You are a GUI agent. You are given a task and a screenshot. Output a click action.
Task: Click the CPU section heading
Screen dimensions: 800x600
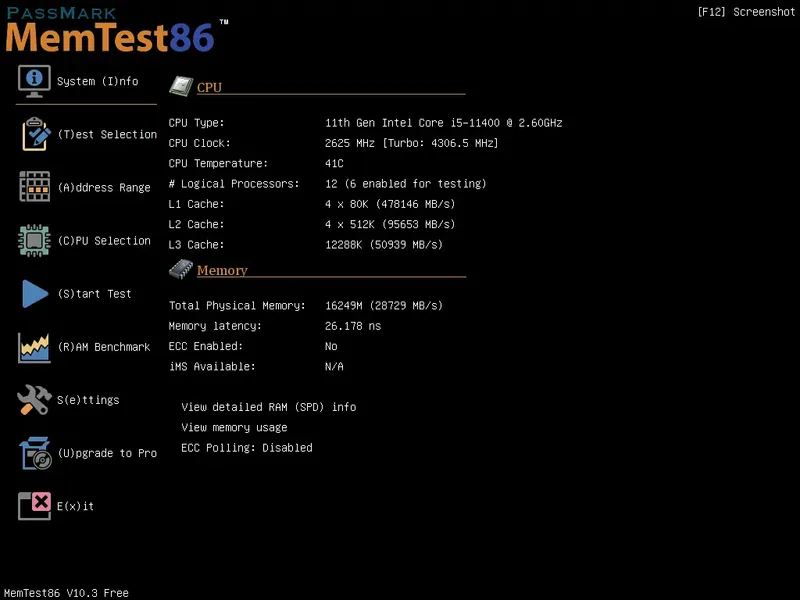tap(209, 87)
